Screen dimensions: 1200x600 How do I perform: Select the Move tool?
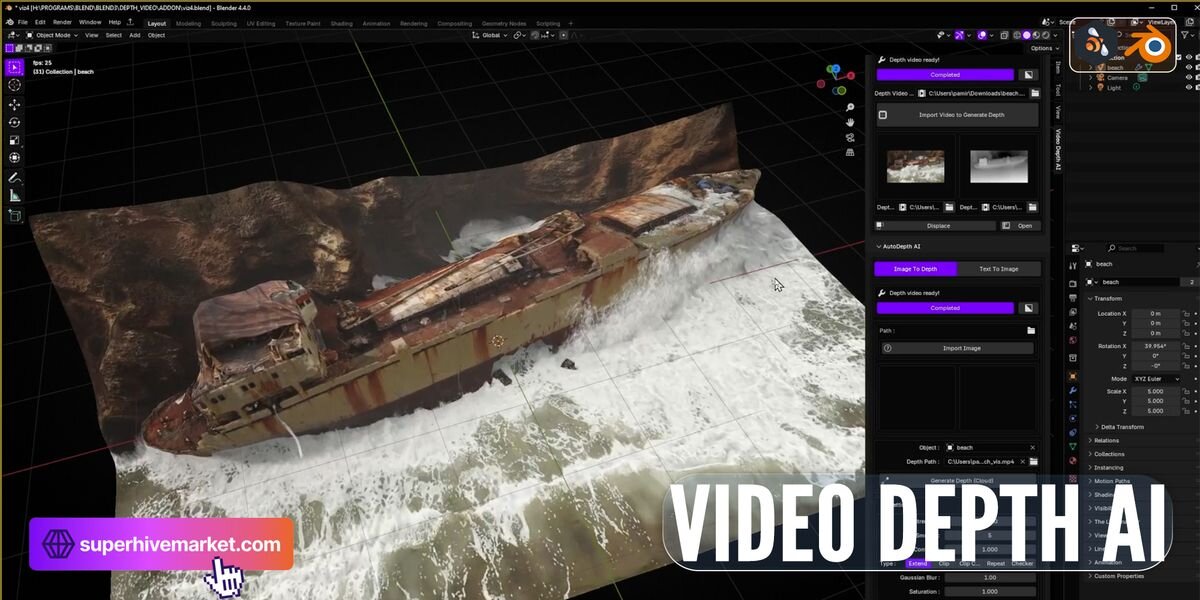(x=15, y=104)
